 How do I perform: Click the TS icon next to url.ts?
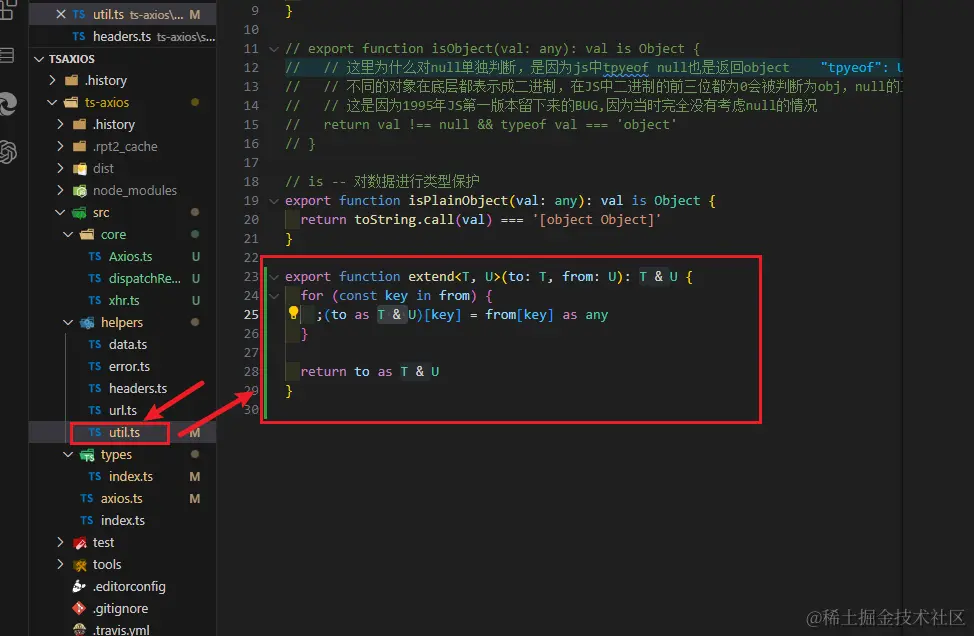(x=95, y=411)
